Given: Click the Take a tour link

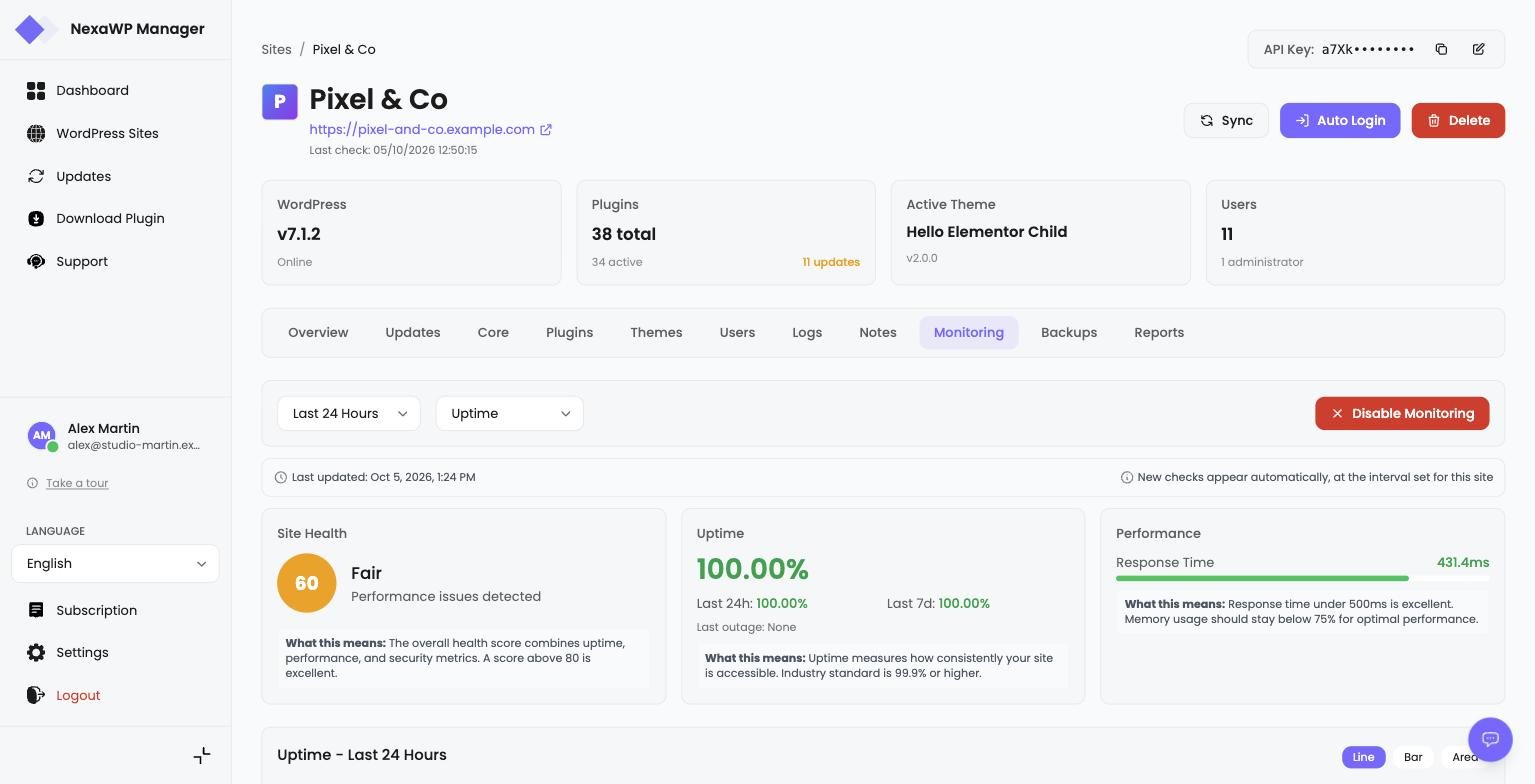Looking at the screenshot, I should click(77, 483).
